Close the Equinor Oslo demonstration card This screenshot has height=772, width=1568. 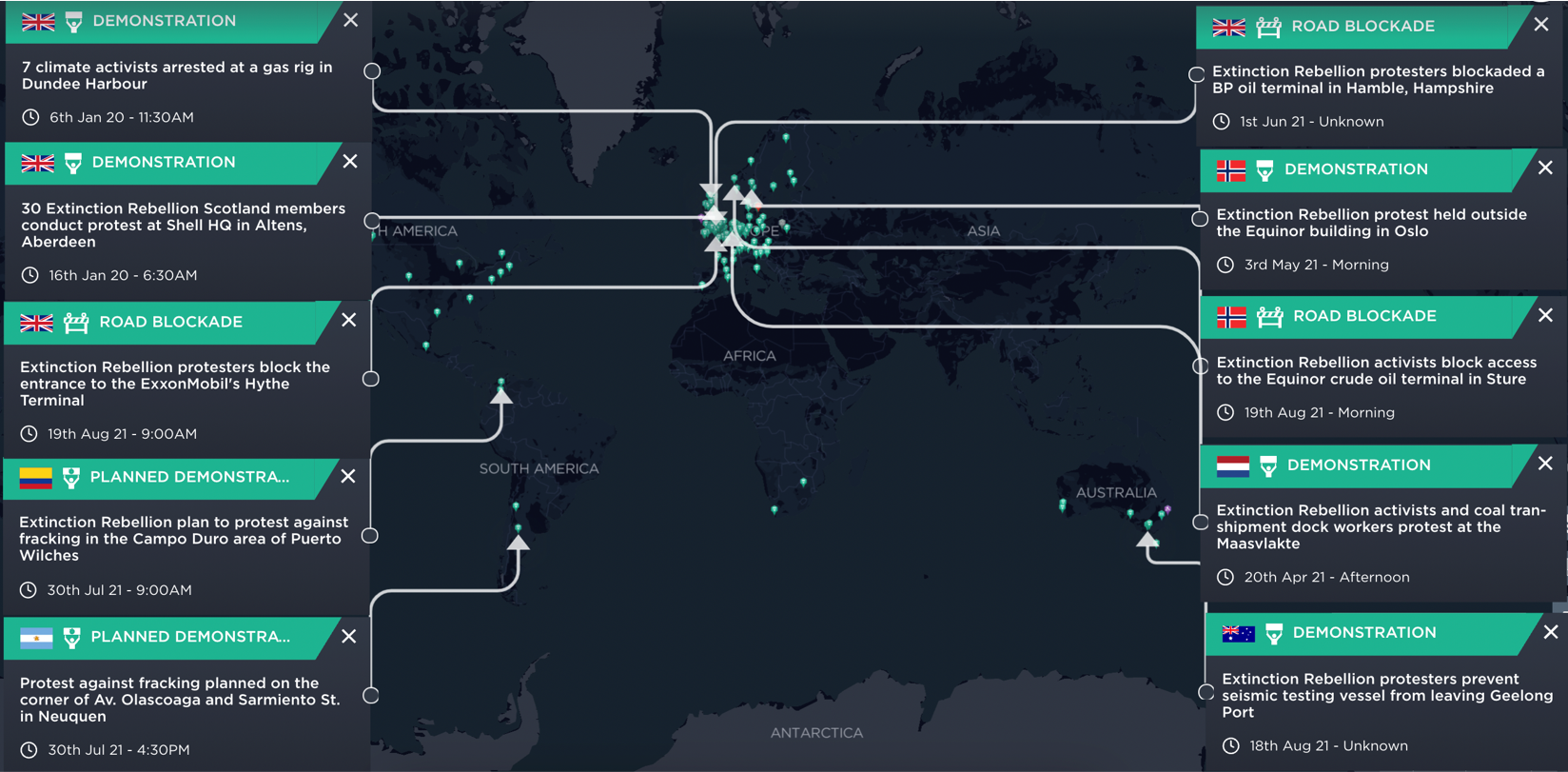1545,168
